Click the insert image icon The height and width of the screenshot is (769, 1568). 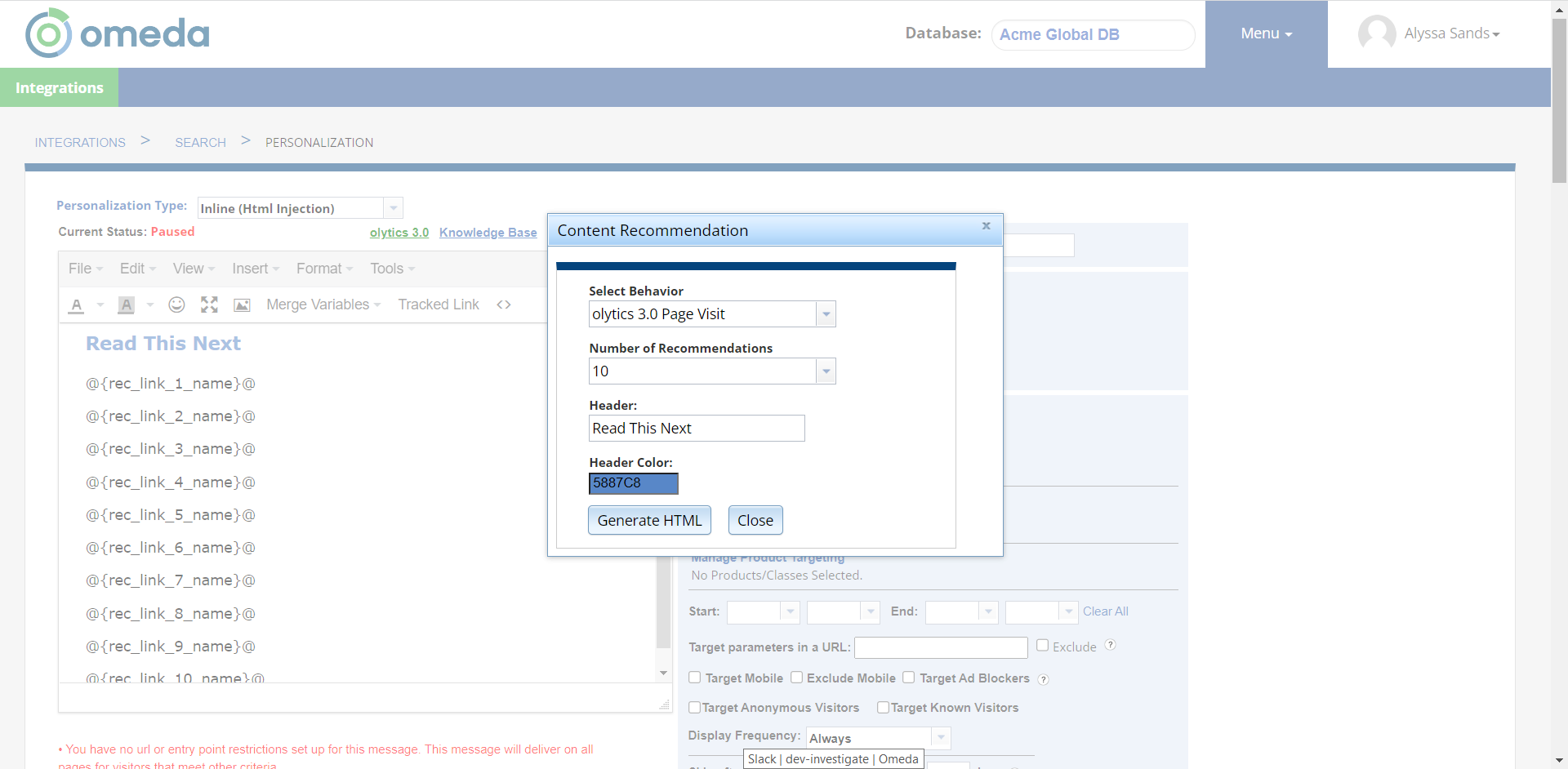[242, 305]
